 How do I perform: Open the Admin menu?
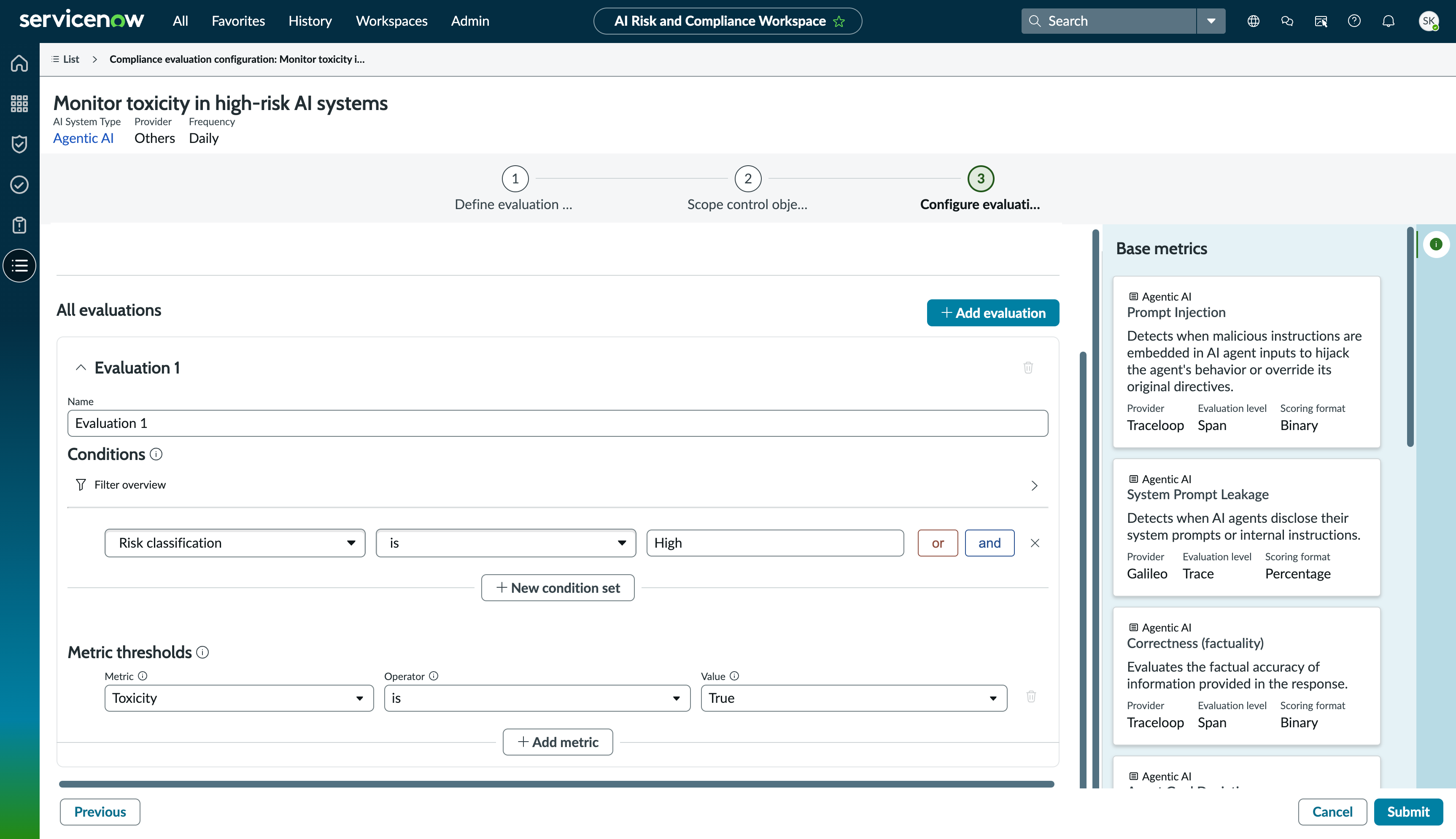[x=470, y=22]
